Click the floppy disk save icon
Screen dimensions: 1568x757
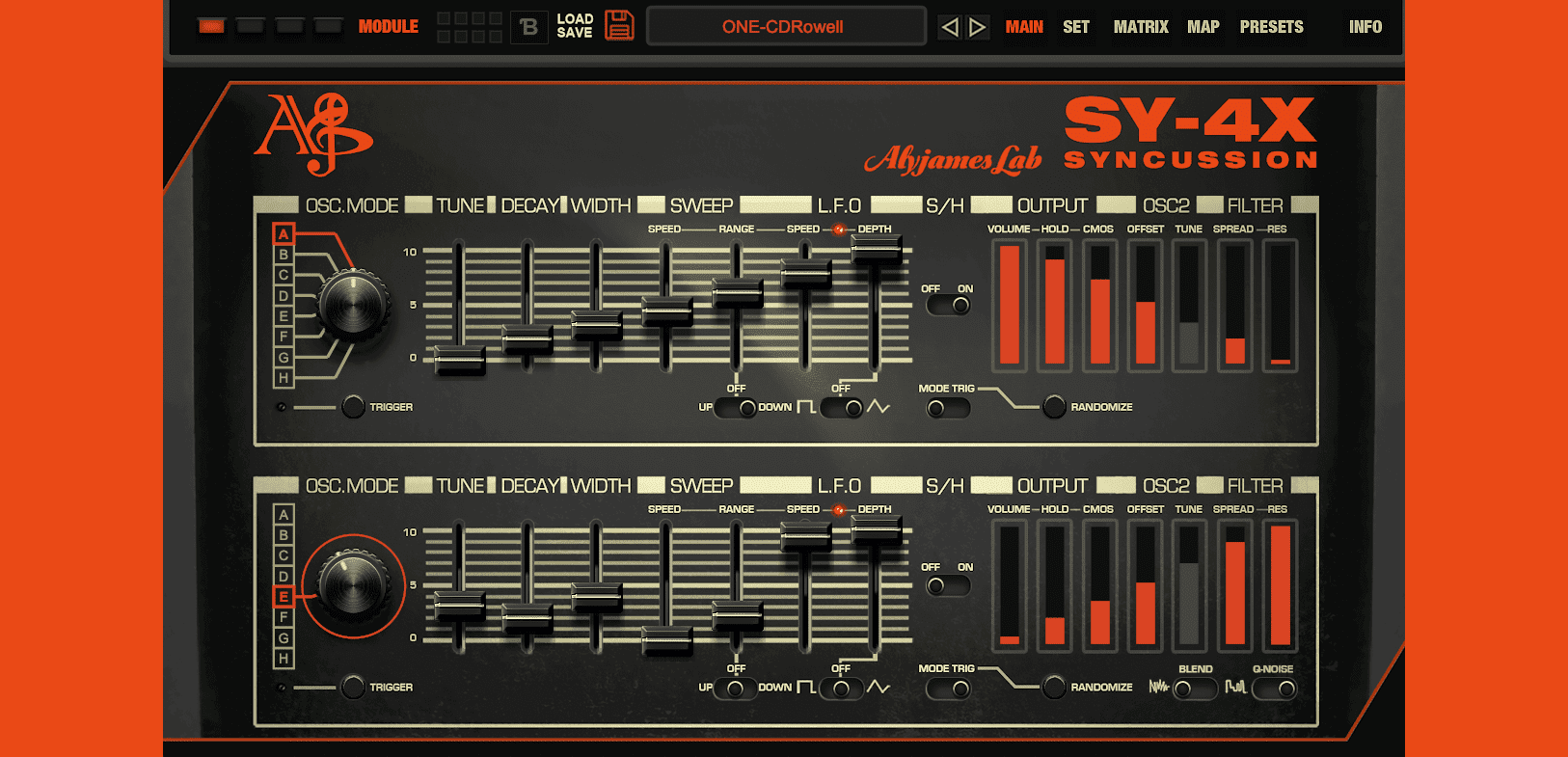[619, 26]
